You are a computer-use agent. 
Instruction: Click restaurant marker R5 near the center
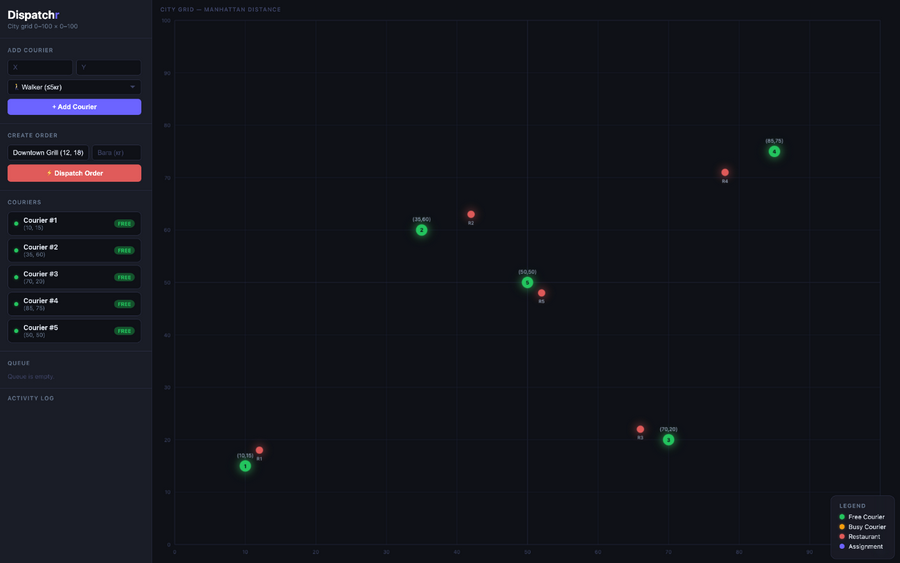click(x=542, y=293)
